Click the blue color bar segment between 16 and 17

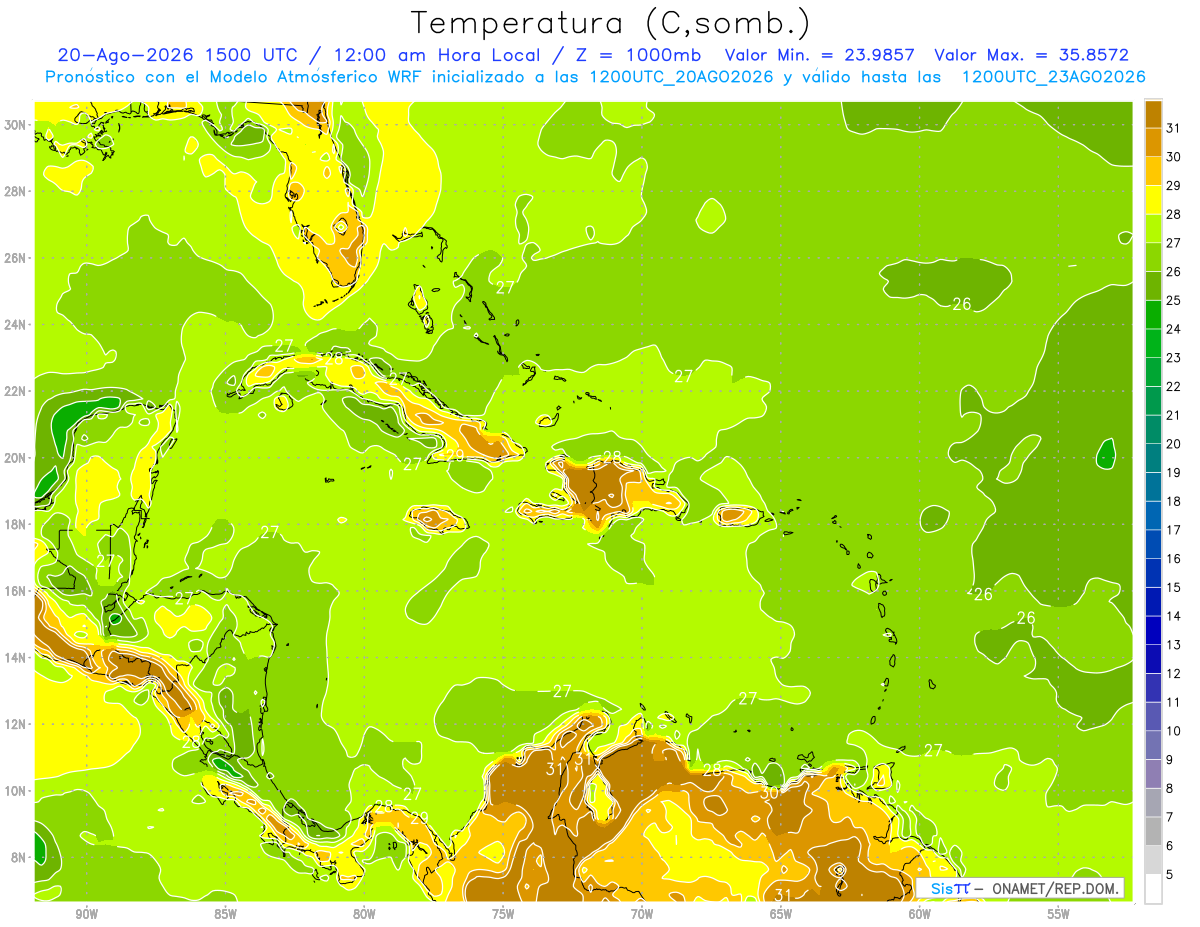click(1153, 544)
